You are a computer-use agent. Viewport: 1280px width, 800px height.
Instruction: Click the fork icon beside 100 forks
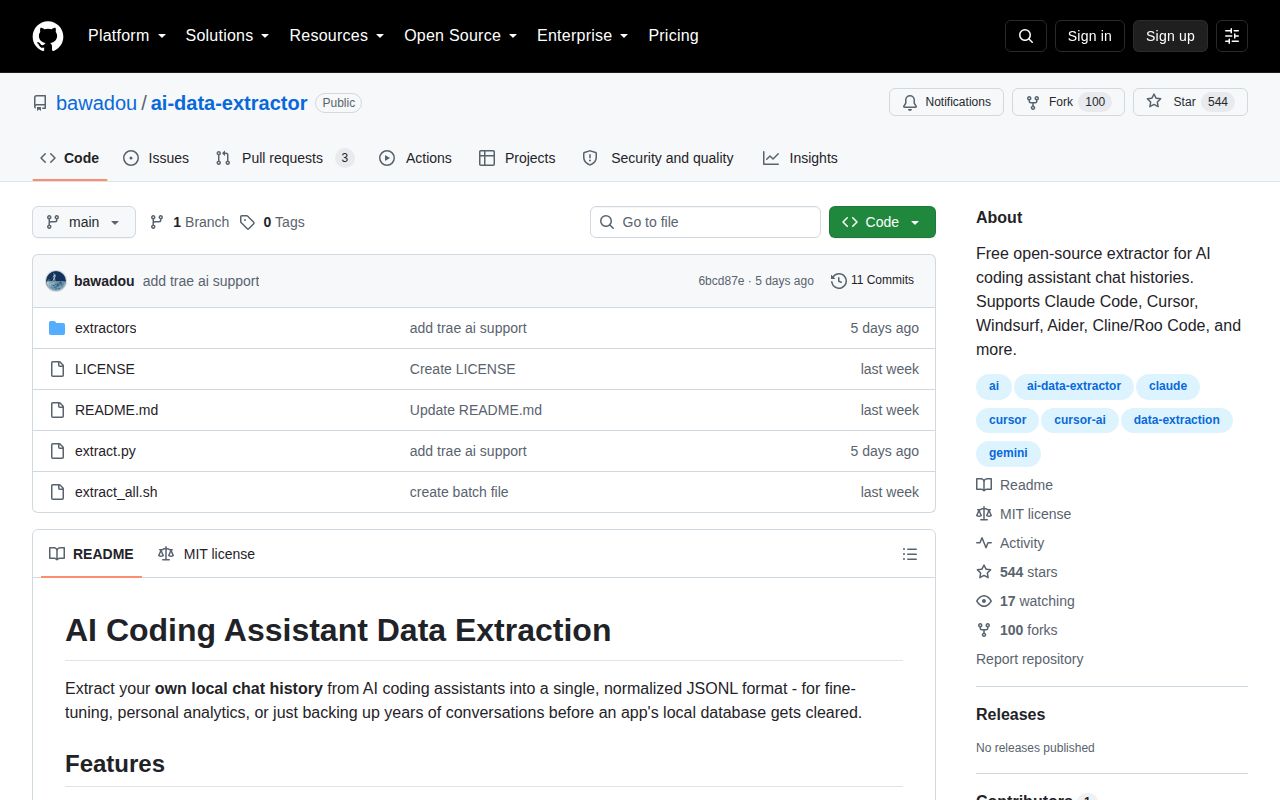point(984,630)
